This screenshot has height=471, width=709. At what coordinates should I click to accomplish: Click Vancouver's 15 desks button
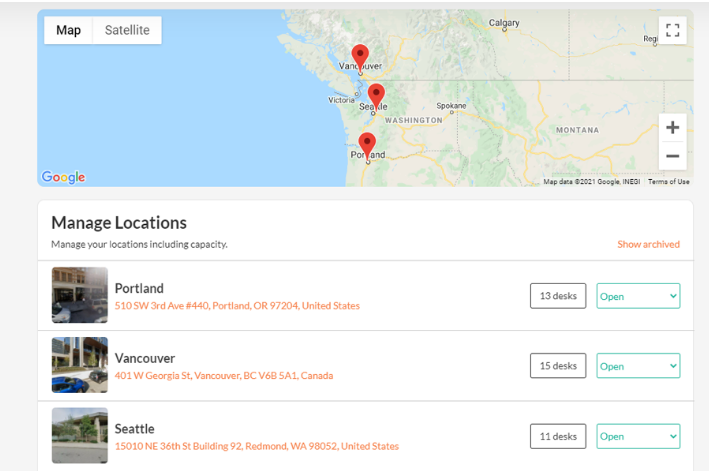coord(558,366)
